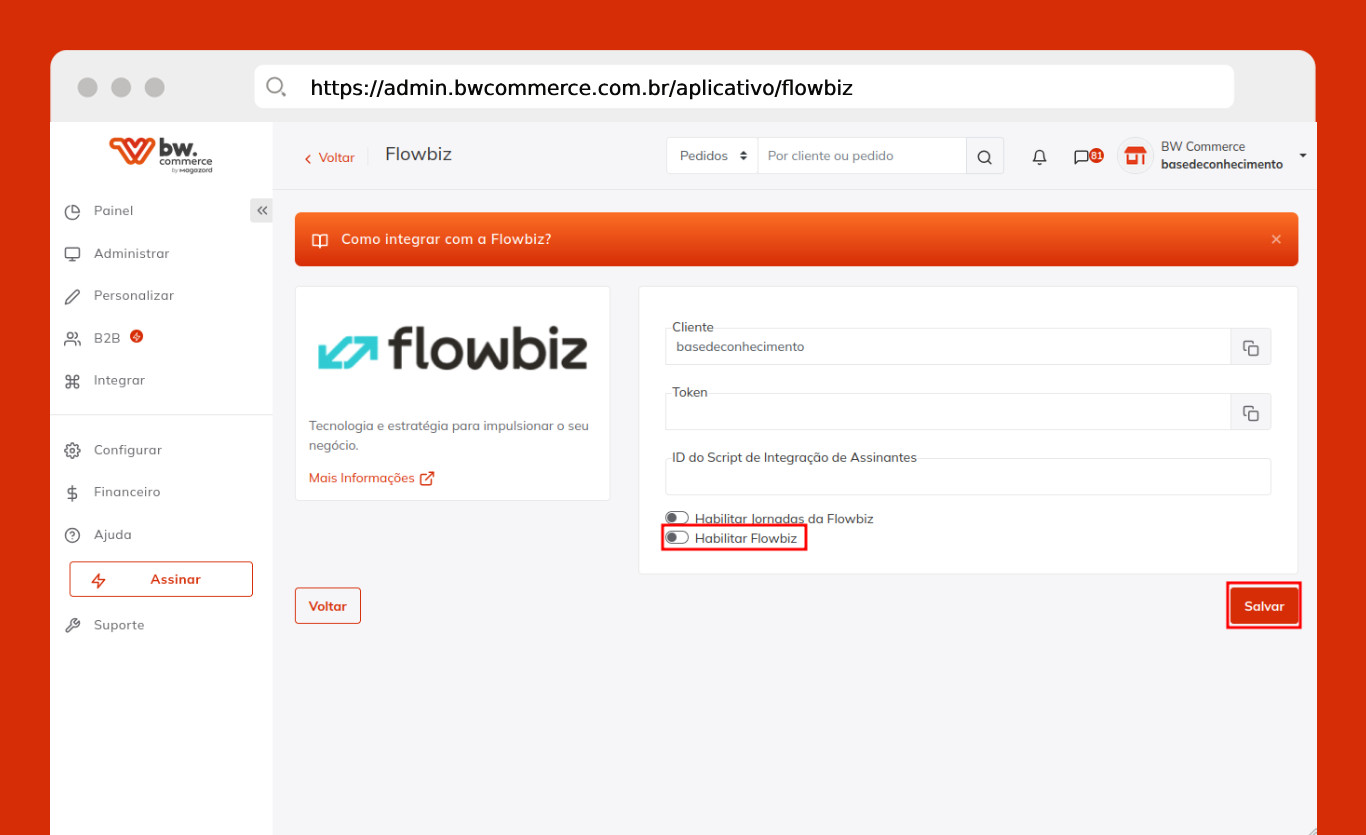Image resolution: width=1366 pixels, height=835 pixels.
Task: Click the Administrar monitor icon
Action: 72,254
